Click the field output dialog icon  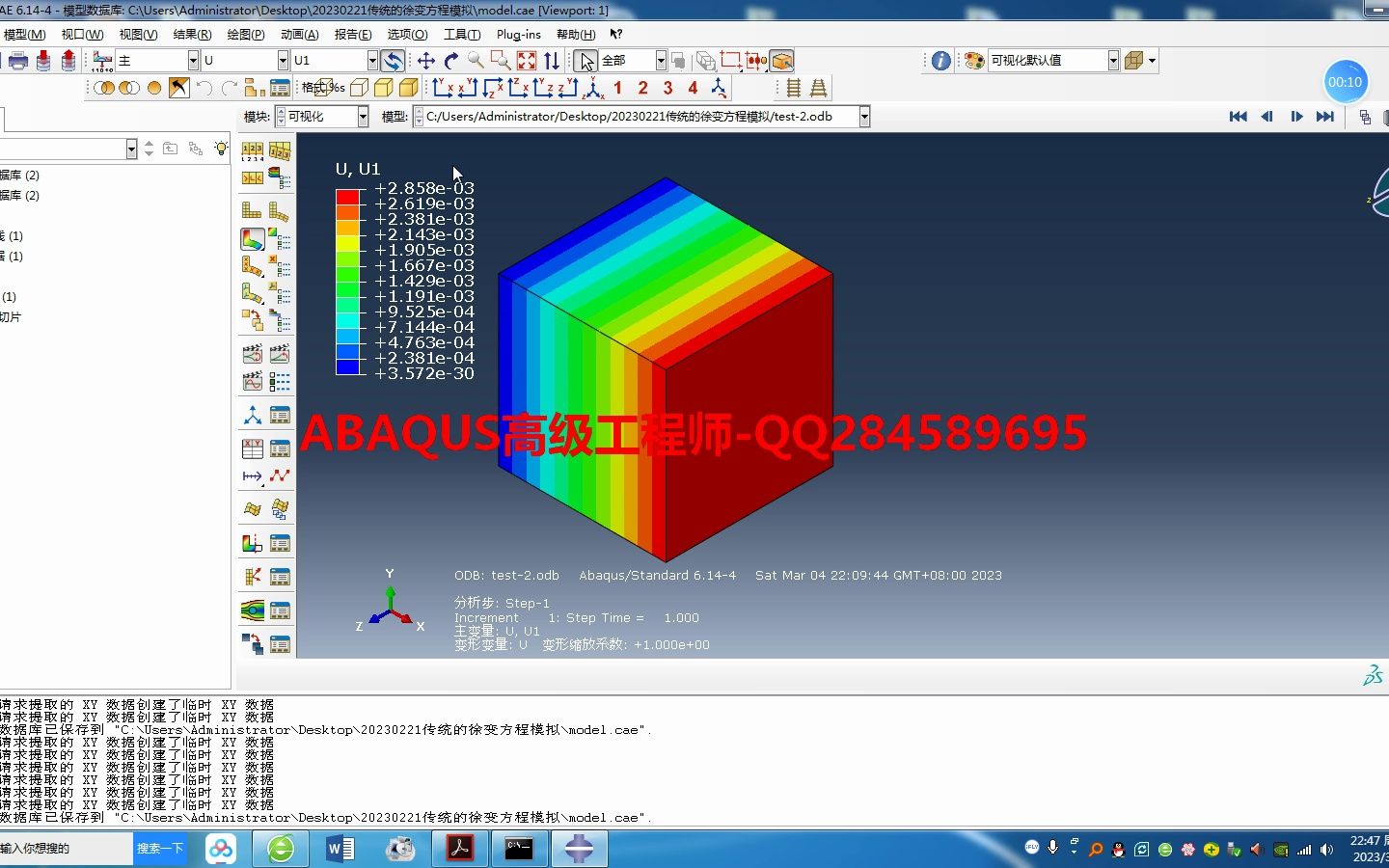(x=102, y=61)
